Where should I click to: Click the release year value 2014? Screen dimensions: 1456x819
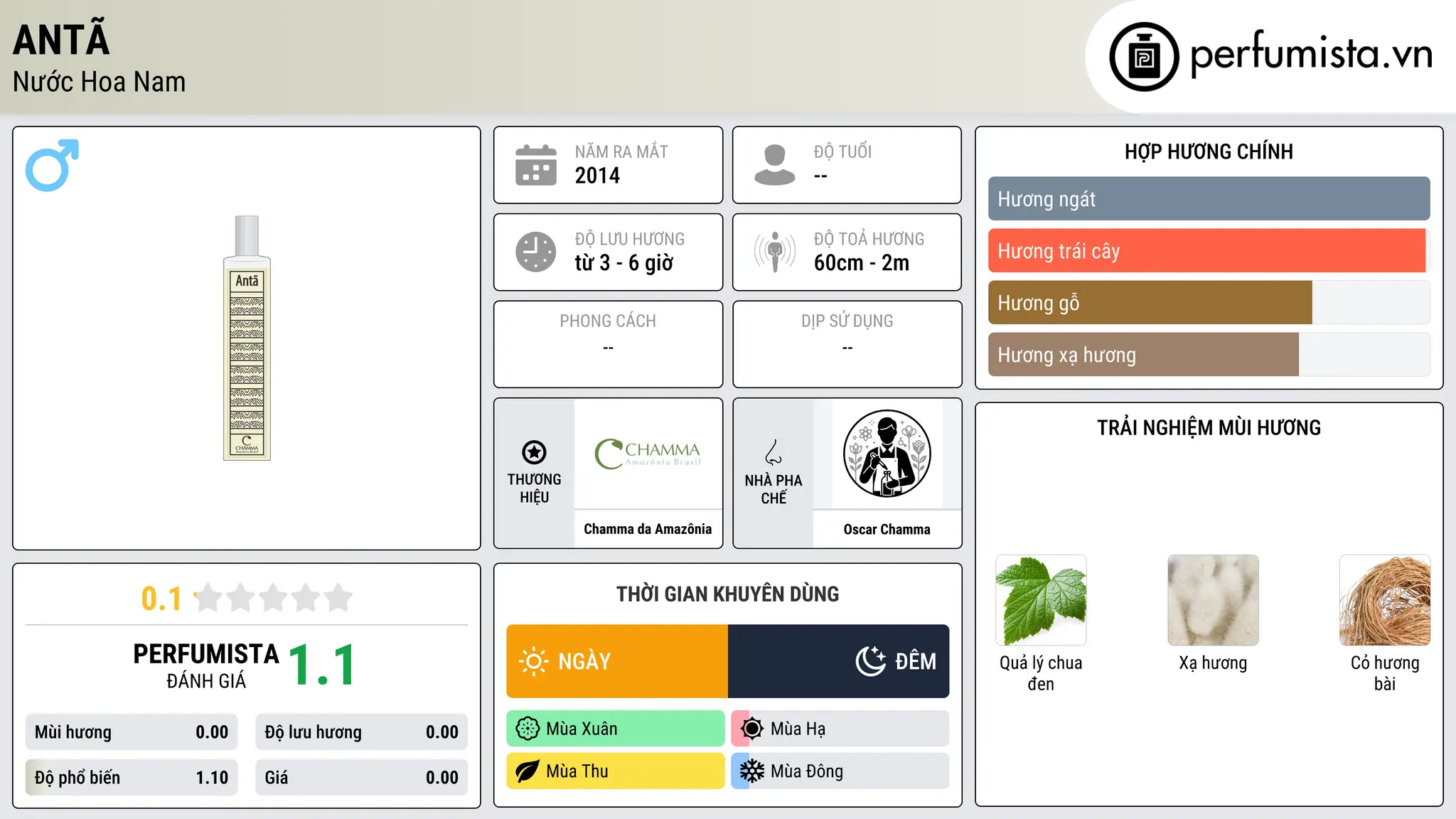[597, 176]
